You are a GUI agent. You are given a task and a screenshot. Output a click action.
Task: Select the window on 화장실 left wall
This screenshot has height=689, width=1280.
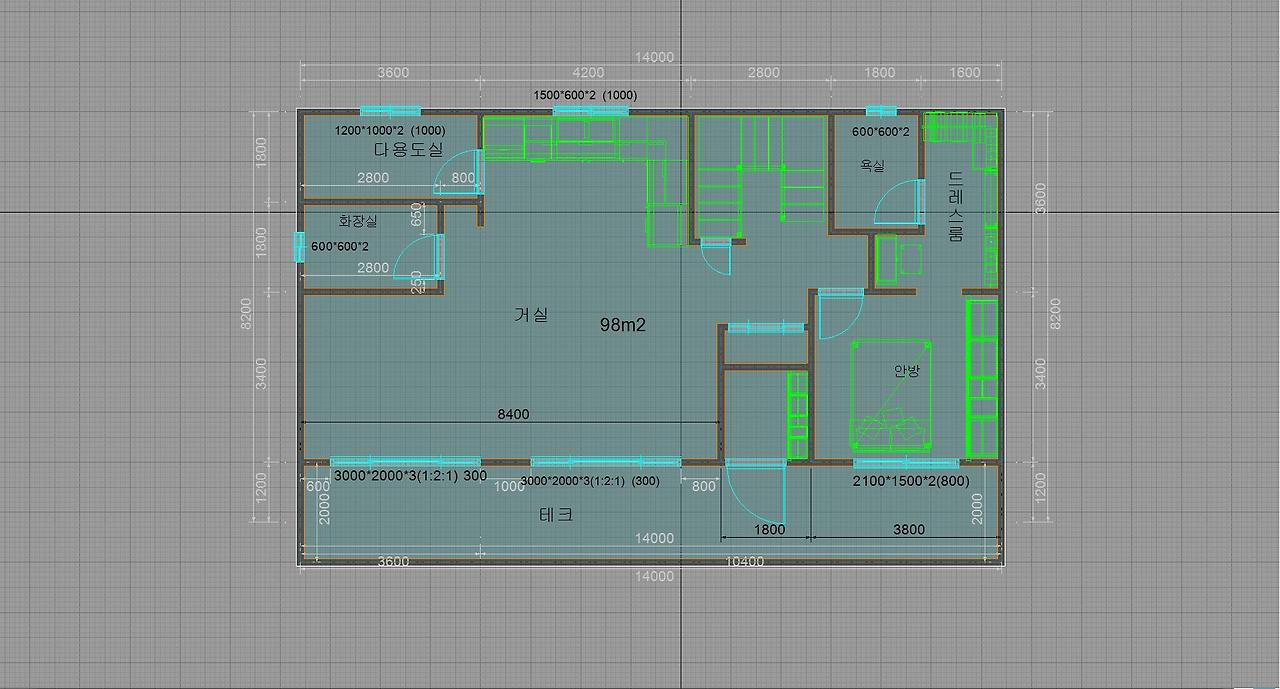click(x=299, y=246)
